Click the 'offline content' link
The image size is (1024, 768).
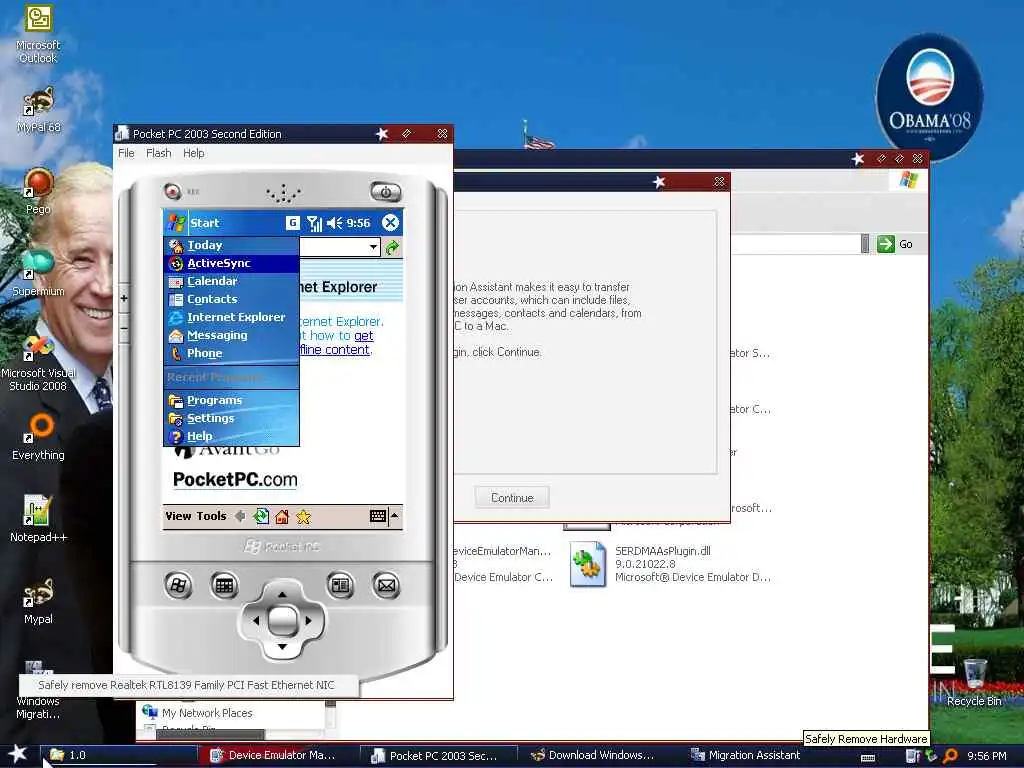[335, 350]
